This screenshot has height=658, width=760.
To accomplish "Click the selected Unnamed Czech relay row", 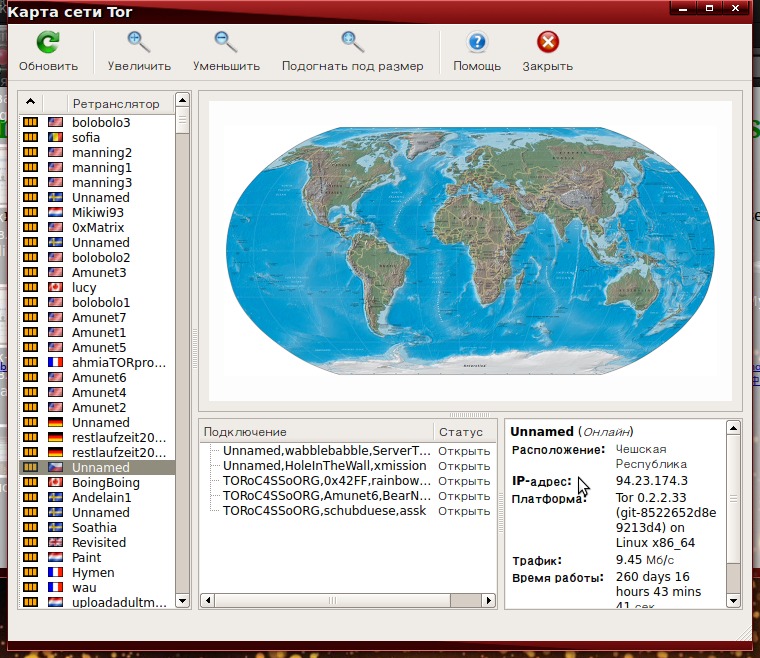I will 97,467.
